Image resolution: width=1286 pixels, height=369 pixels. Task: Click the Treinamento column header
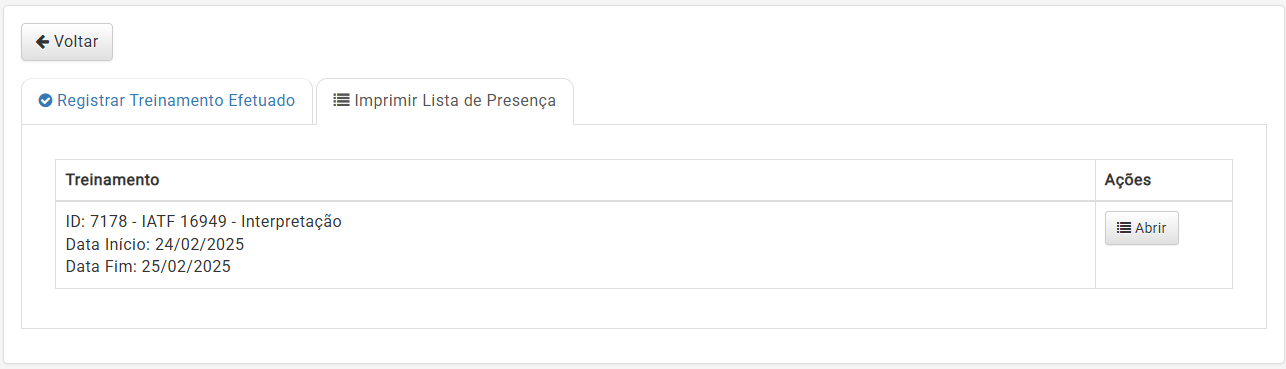(x=112, y=180)
